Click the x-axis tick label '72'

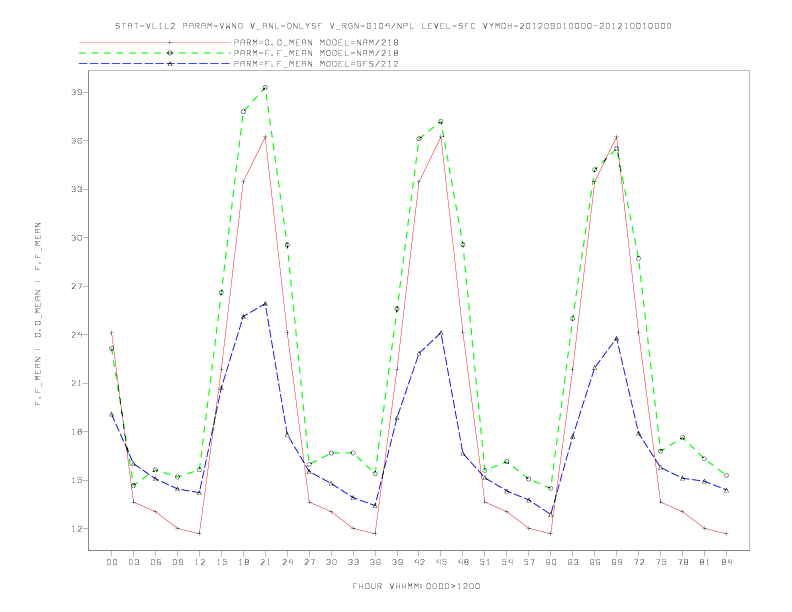click(638, 562)
